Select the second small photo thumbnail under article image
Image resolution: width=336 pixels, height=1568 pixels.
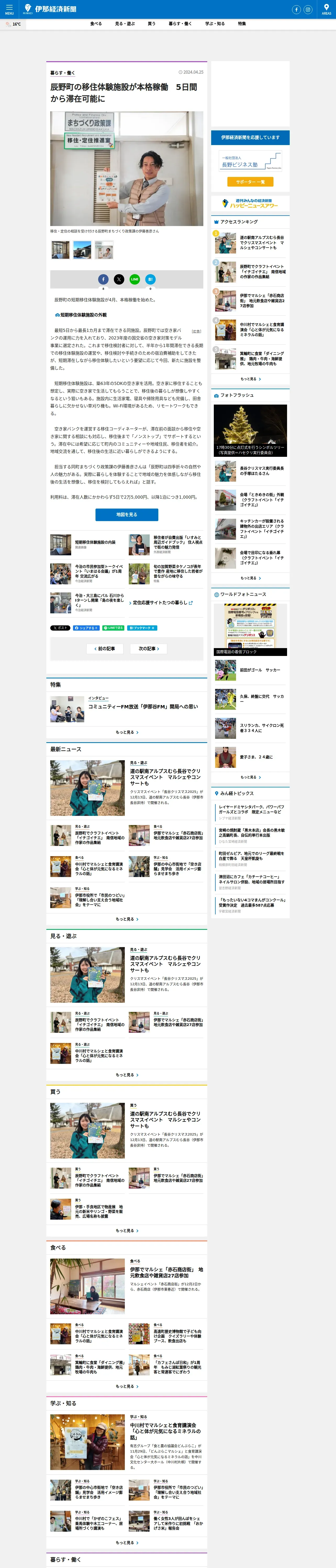click(82, 250)
